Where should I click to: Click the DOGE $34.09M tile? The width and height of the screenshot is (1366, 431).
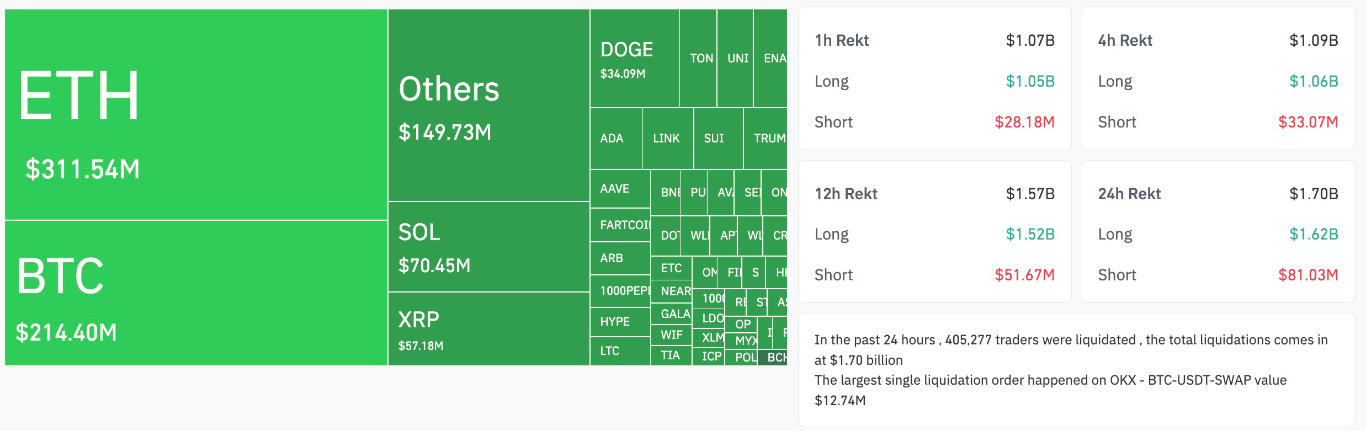coord(634,59)
